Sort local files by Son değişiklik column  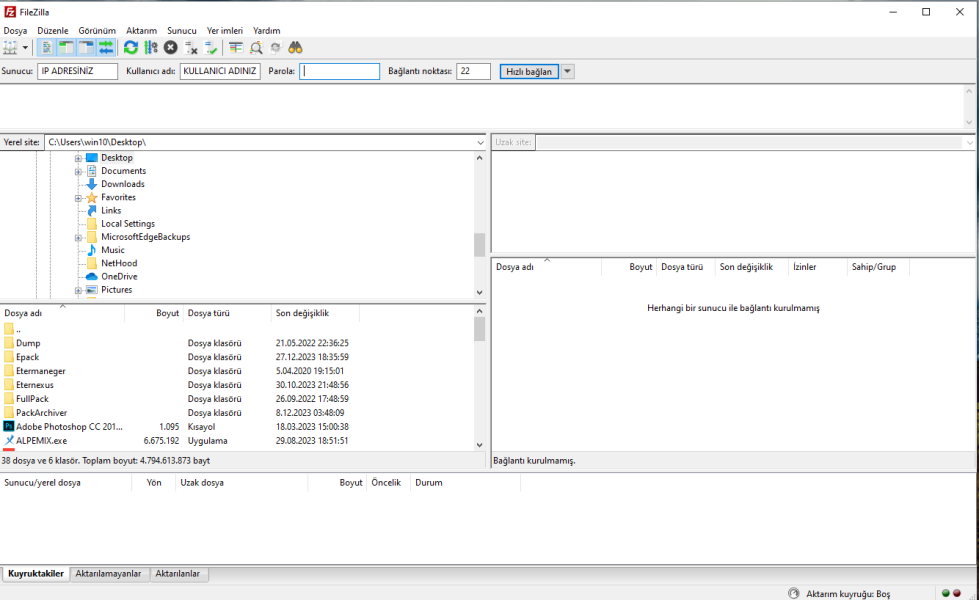tap(302, 313)
